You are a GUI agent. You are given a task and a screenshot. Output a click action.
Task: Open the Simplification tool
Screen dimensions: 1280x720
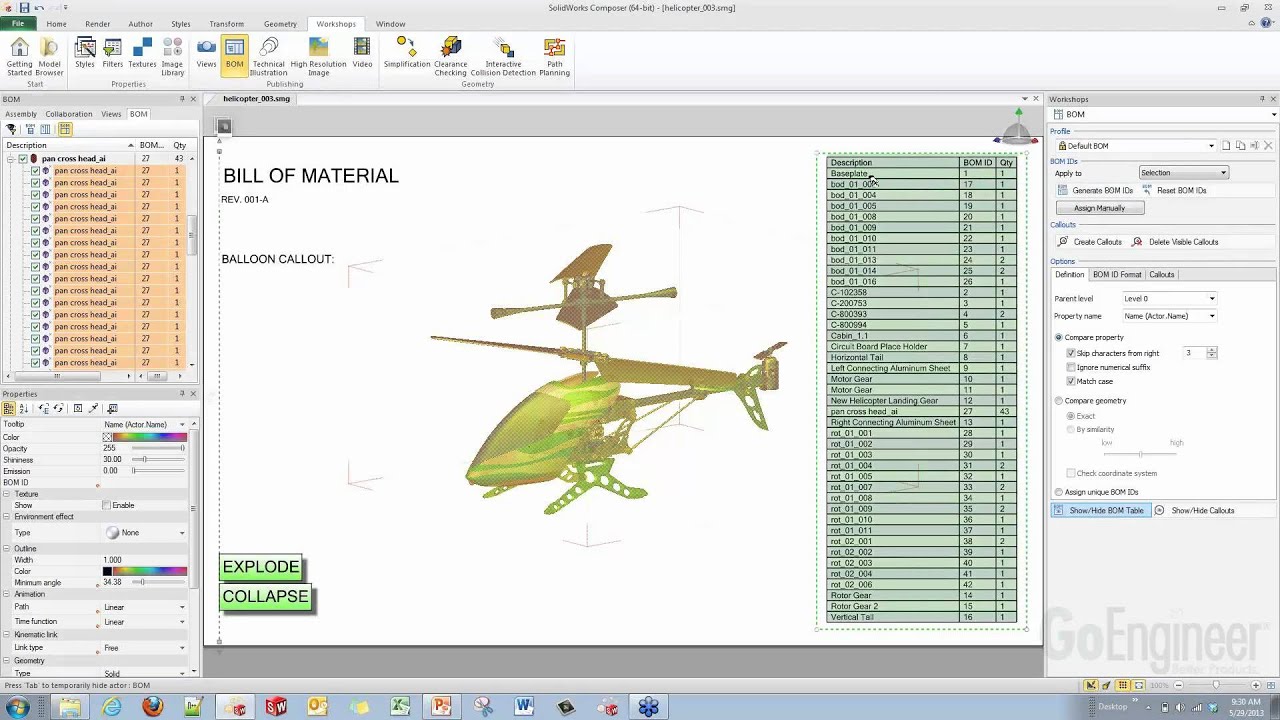pyautogui.click(x=407, y=54)
